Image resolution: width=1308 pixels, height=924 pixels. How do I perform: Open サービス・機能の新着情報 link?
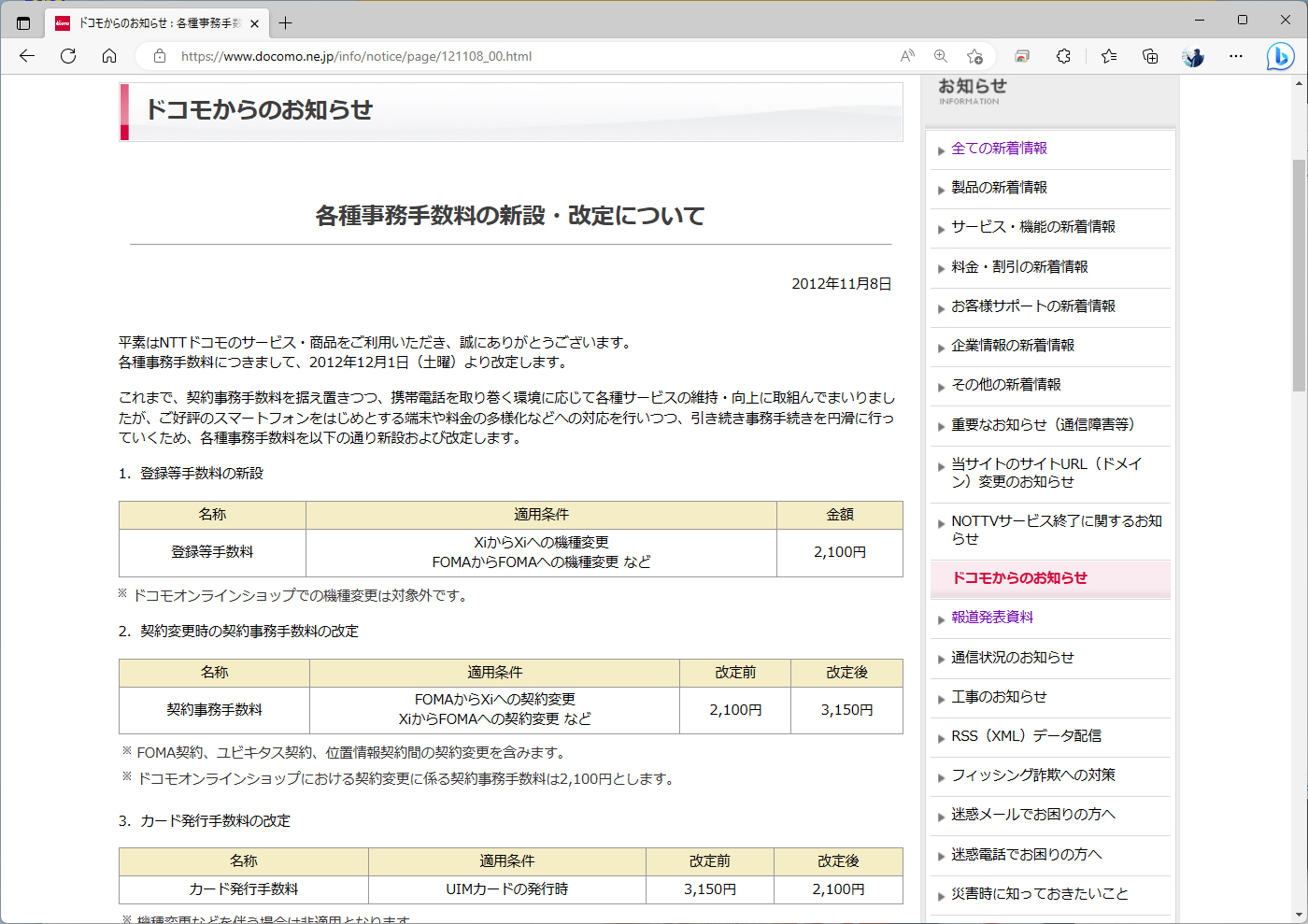1033,227
